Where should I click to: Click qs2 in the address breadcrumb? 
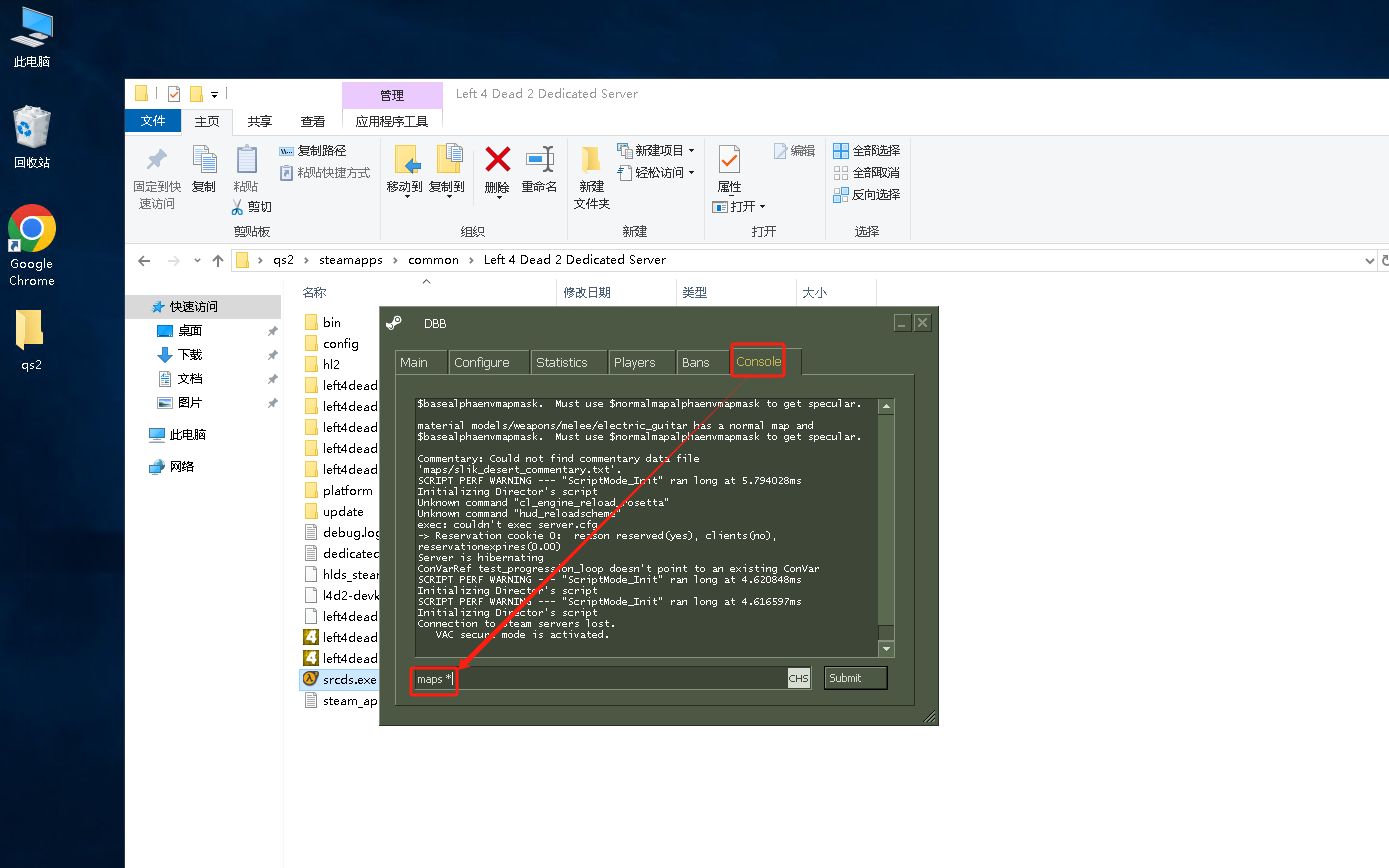pyautogui.click(x=284, y=260)
